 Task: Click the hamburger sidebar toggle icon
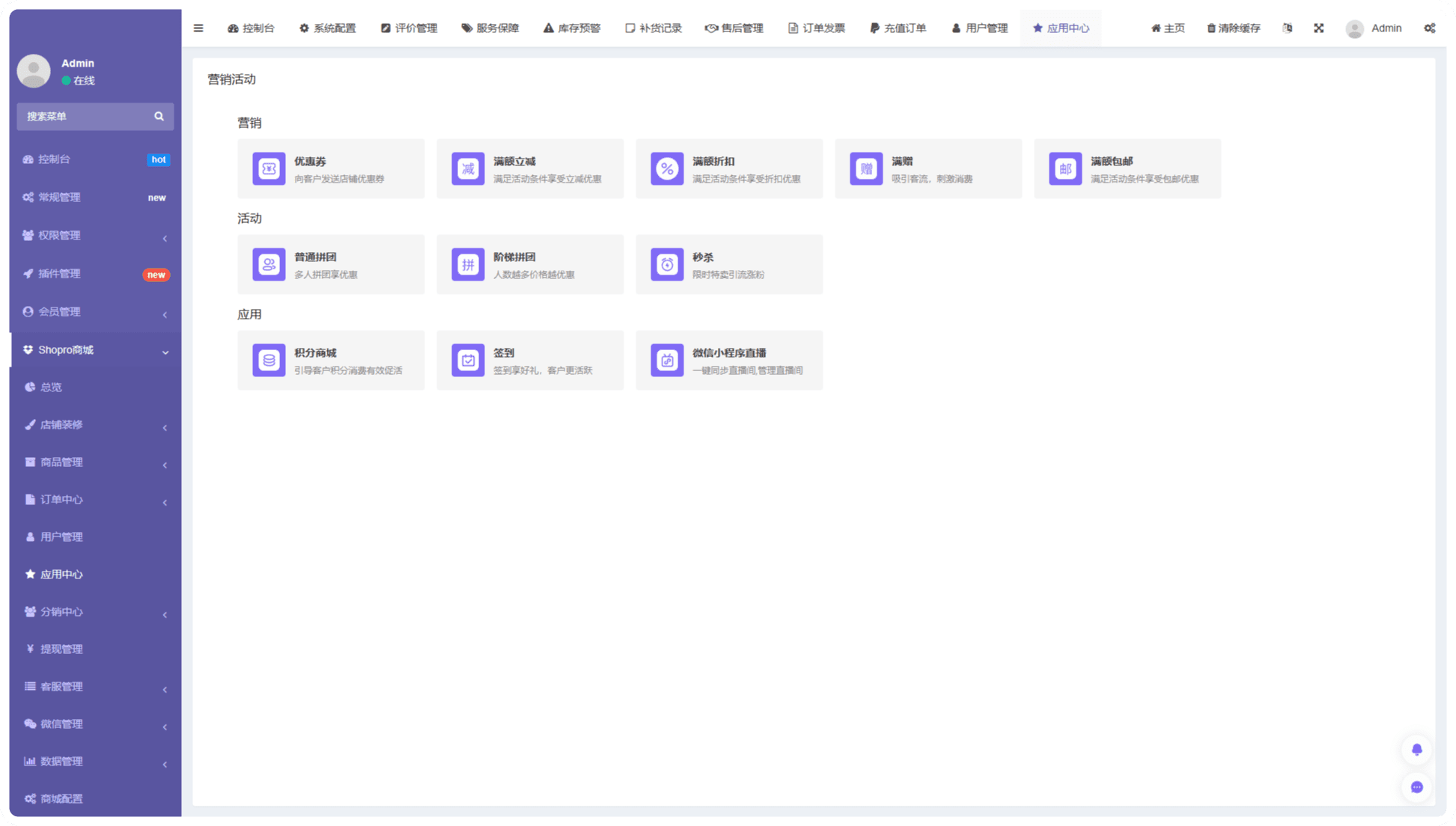[x=198, y=28]
